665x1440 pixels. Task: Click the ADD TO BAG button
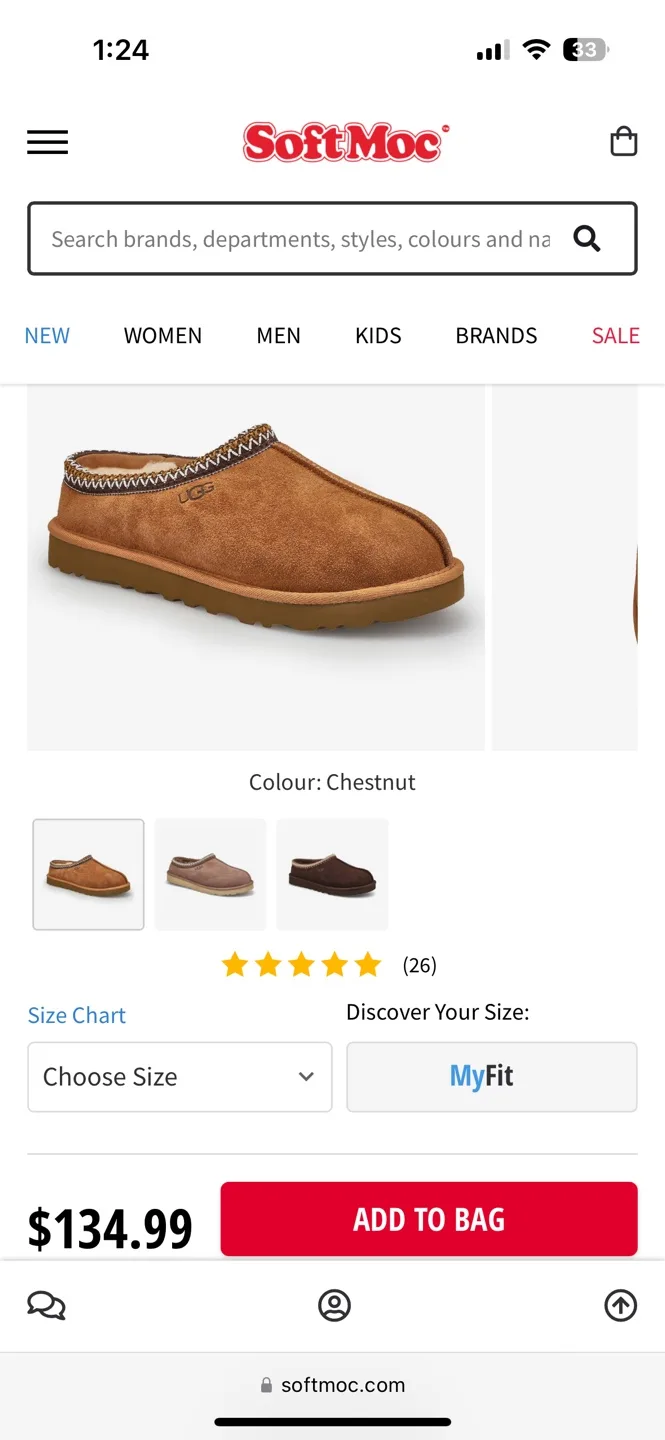pyautogui.click(x=428, y=1219)
